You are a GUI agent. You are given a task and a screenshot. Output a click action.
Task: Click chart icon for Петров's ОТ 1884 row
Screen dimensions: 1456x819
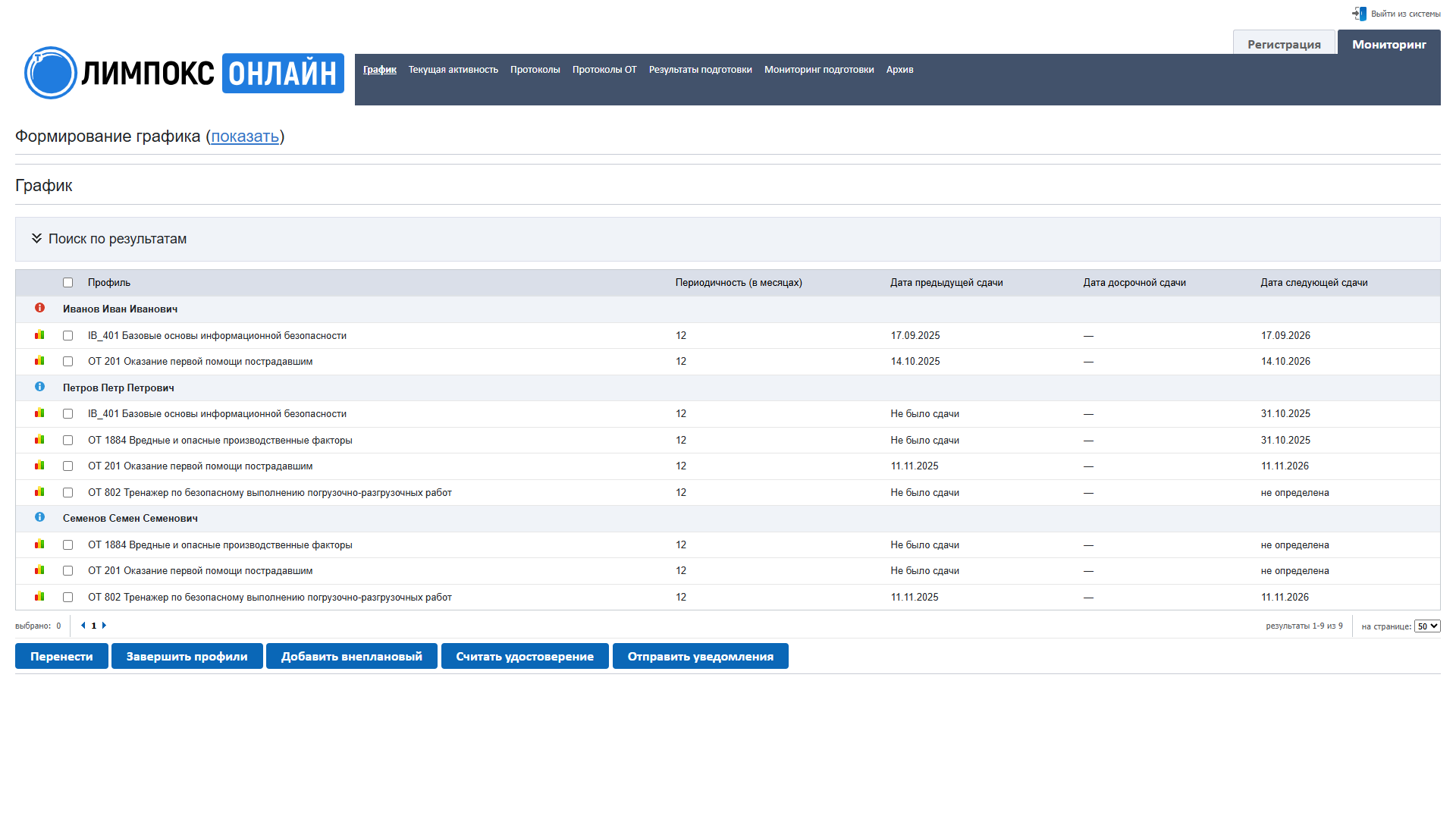click(x=39, y=439)
